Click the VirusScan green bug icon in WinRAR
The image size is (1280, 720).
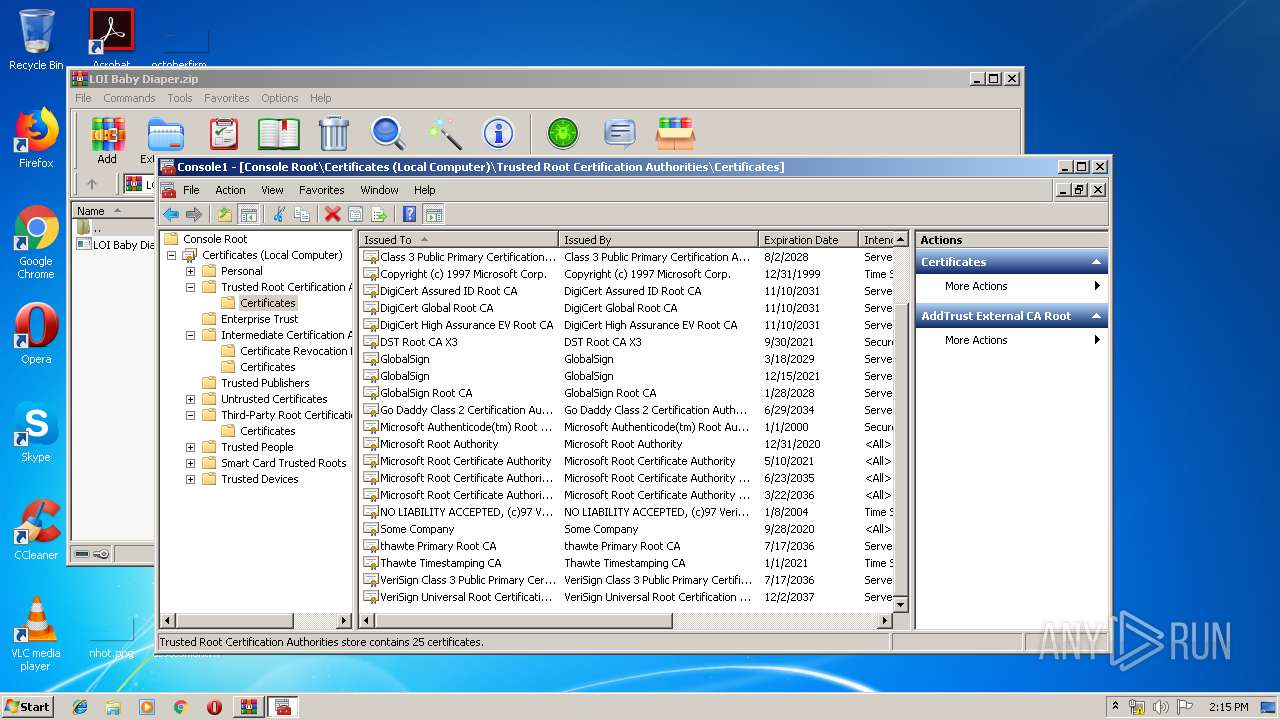point(563,133)
